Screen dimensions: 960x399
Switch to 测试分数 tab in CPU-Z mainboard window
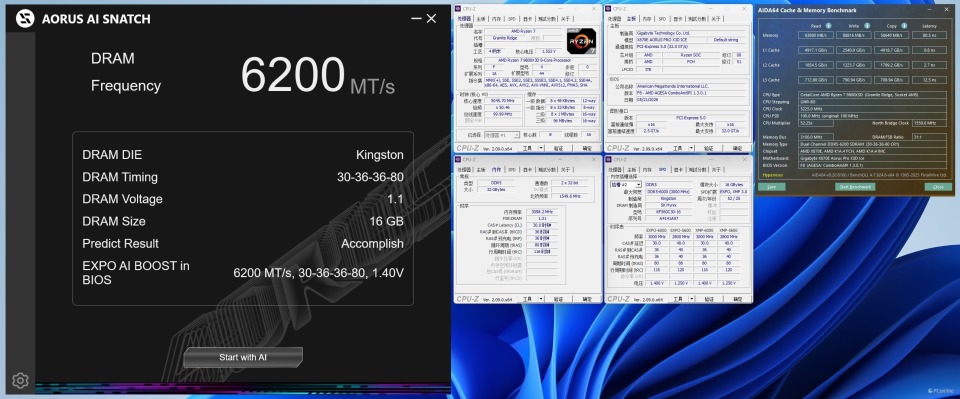click(697, 19)
